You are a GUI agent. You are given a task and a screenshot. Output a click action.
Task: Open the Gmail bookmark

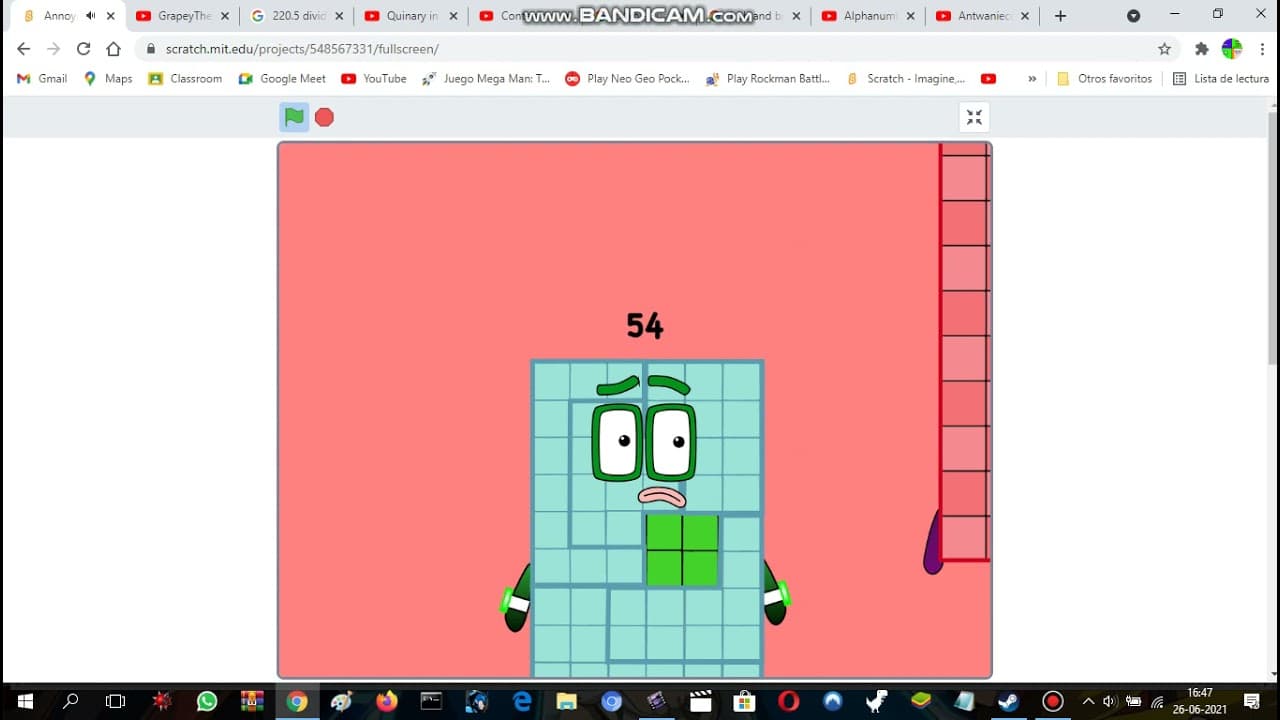tap(42, 78)
